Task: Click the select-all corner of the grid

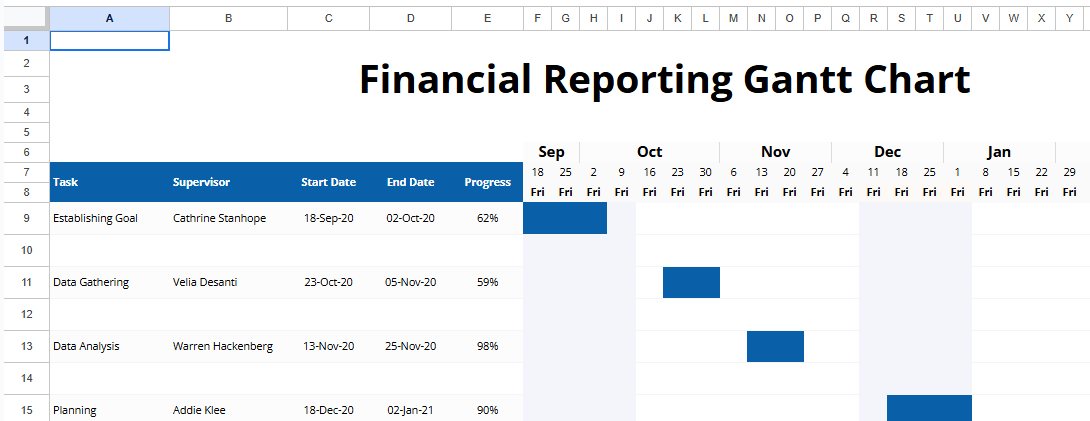Action: tap(24, 19)
